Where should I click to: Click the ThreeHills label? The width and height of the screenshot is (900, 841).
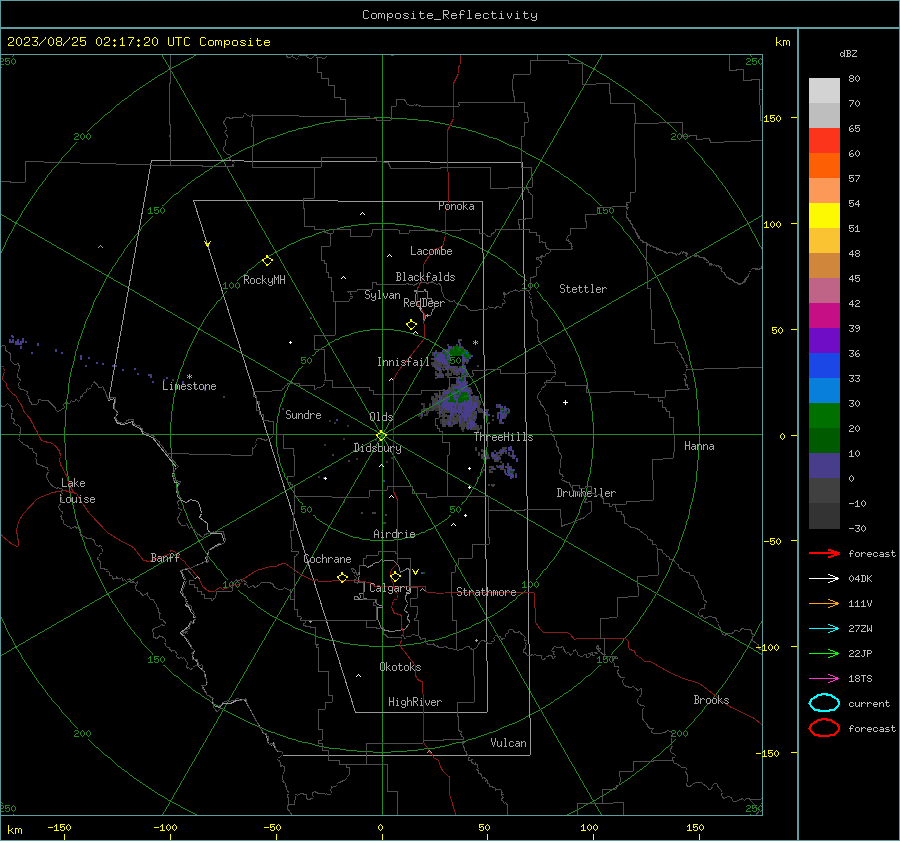click(x=503, y=437)
